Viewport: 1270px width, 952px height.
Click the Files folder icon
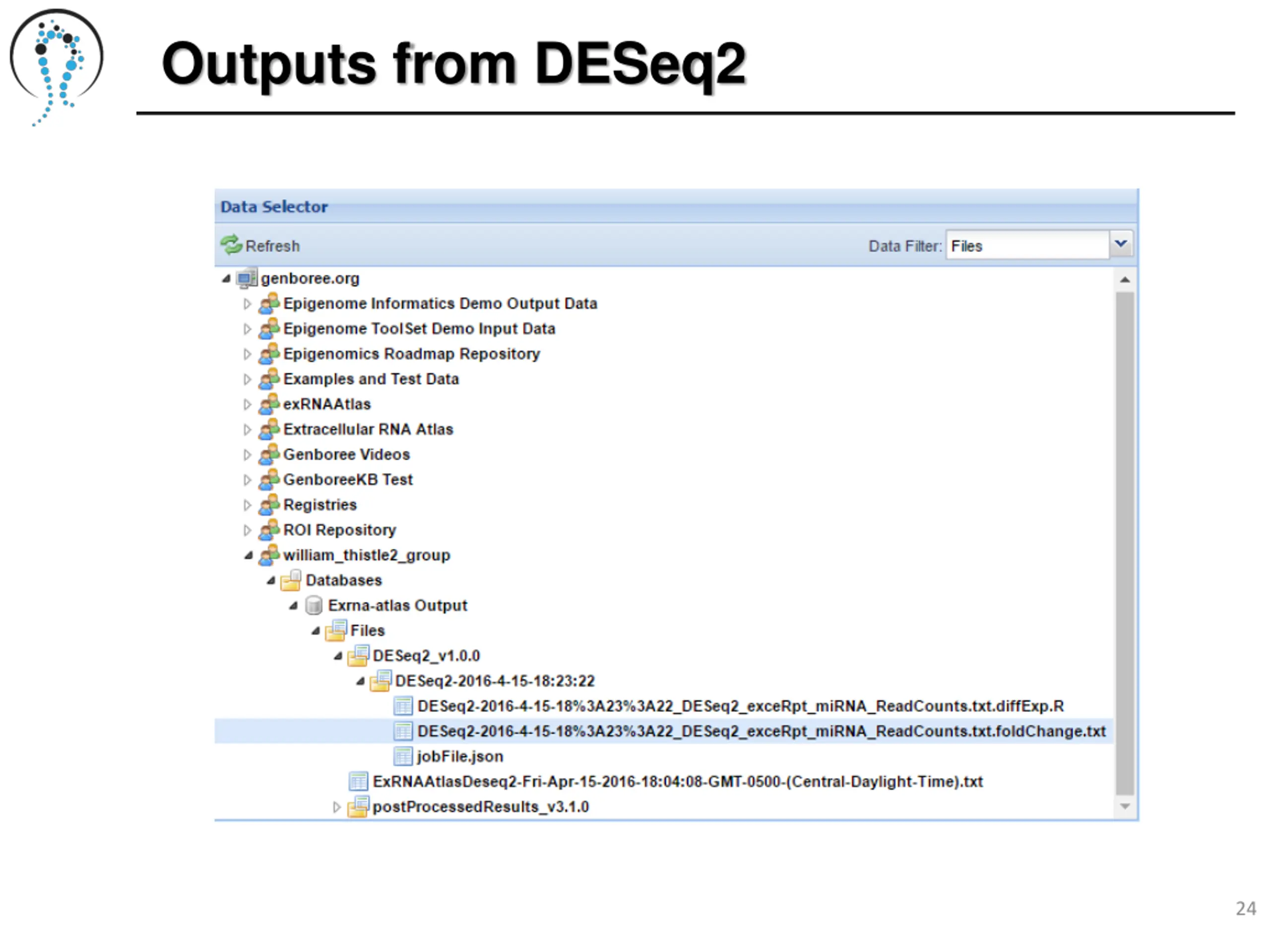pyautogui.click(x=336, y=630)
